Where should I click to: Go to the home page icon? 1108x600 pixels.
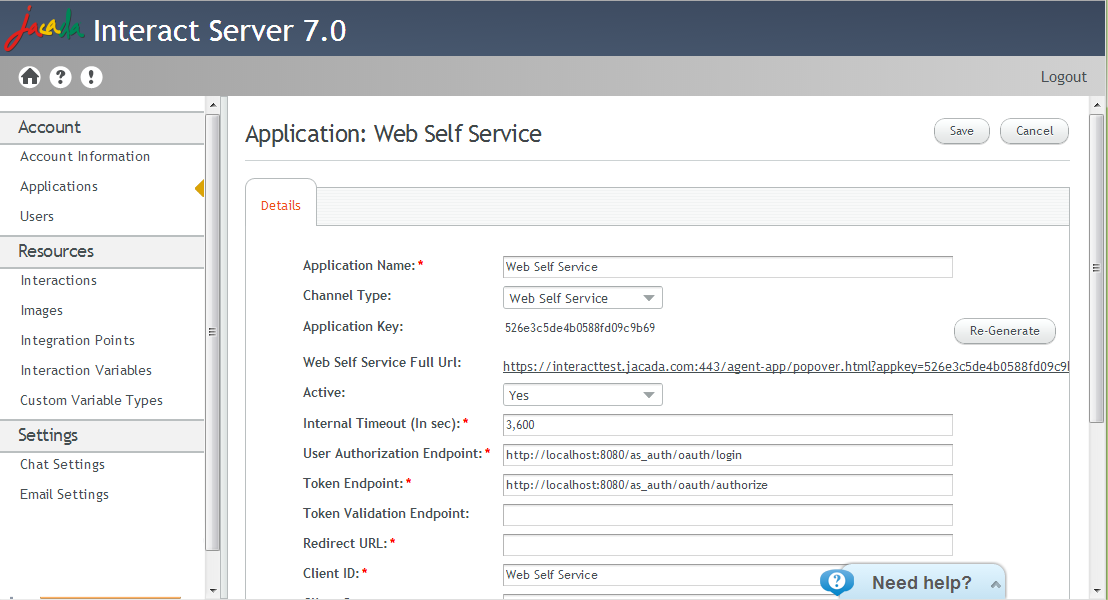[x=30, y=76]
